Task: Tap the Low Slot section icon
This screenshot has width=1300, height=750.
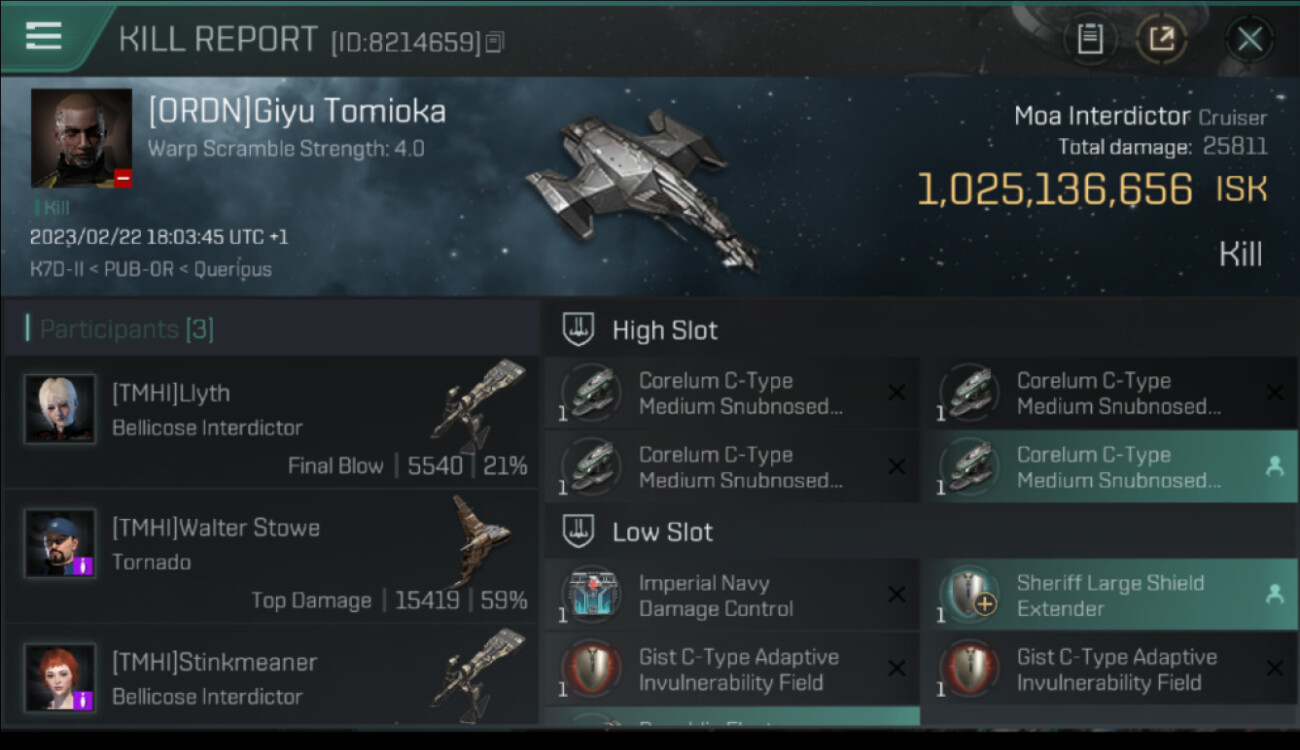Action: click(578, 531)
